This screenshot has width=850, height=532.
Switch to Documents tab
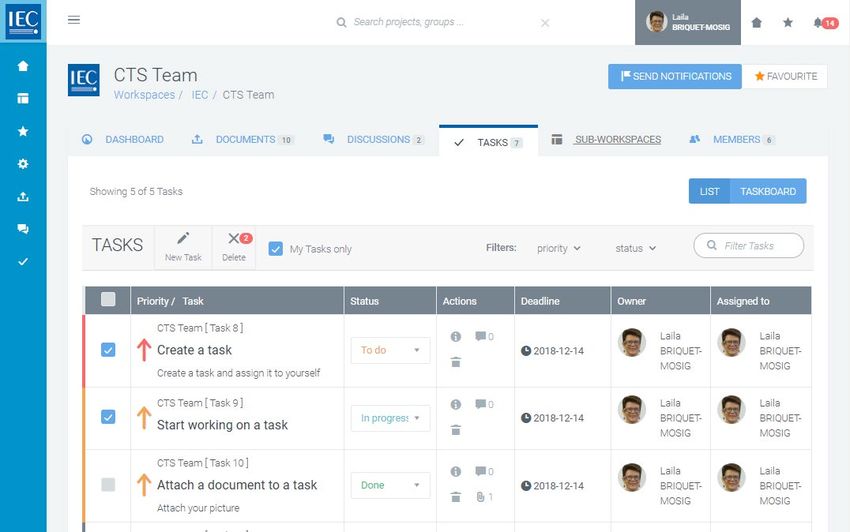click(243, 140)
